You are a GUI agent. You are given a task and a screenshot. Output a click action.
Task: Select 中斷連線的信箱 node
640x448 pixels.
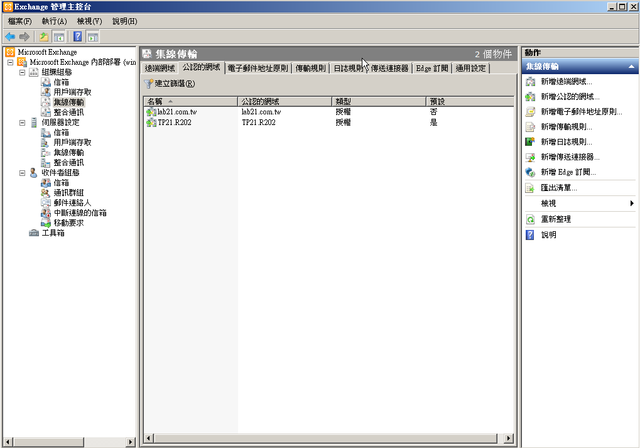pos(80,213)
